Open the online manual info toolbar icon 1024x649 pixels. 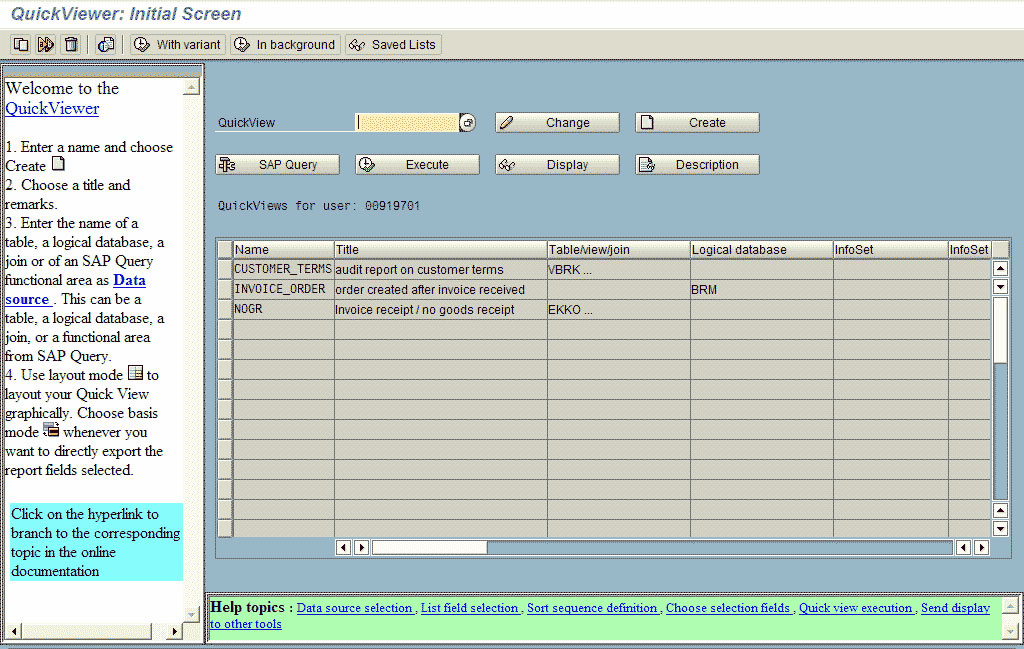[106, 44]
